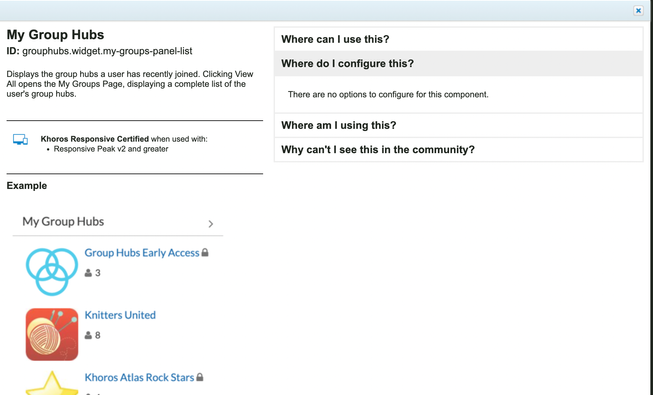Click the members icon showing 3
This screenshot has width=653, height=395.
pos(88,273)
